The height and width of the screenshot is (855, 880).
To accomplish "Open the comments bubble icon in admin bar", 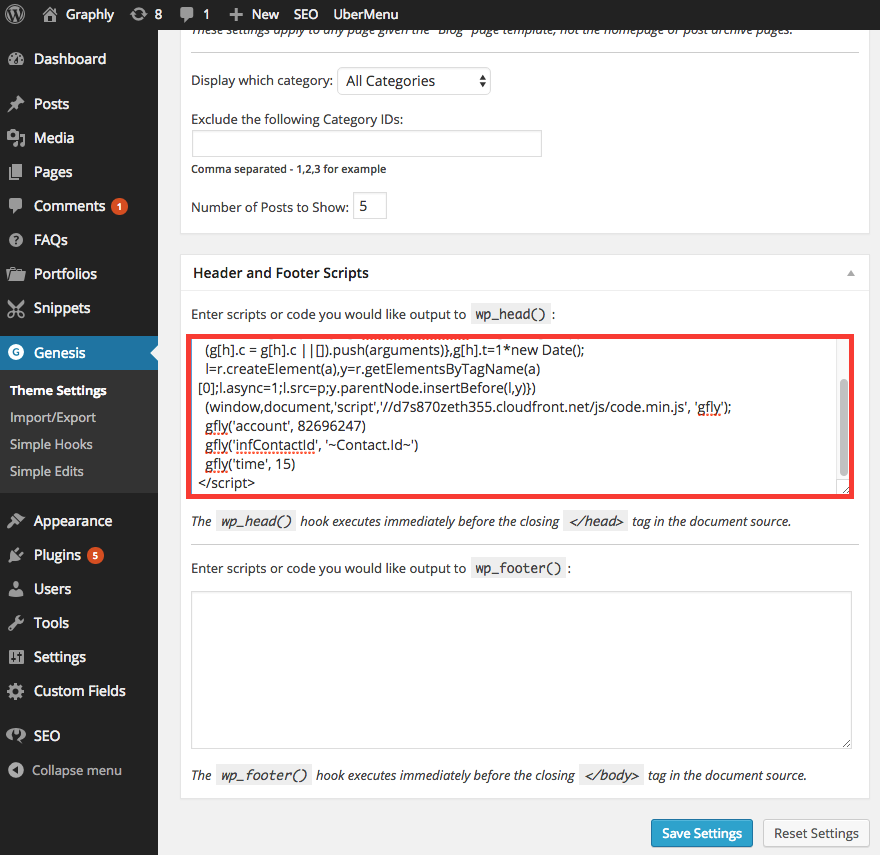I will click(186, 15).
